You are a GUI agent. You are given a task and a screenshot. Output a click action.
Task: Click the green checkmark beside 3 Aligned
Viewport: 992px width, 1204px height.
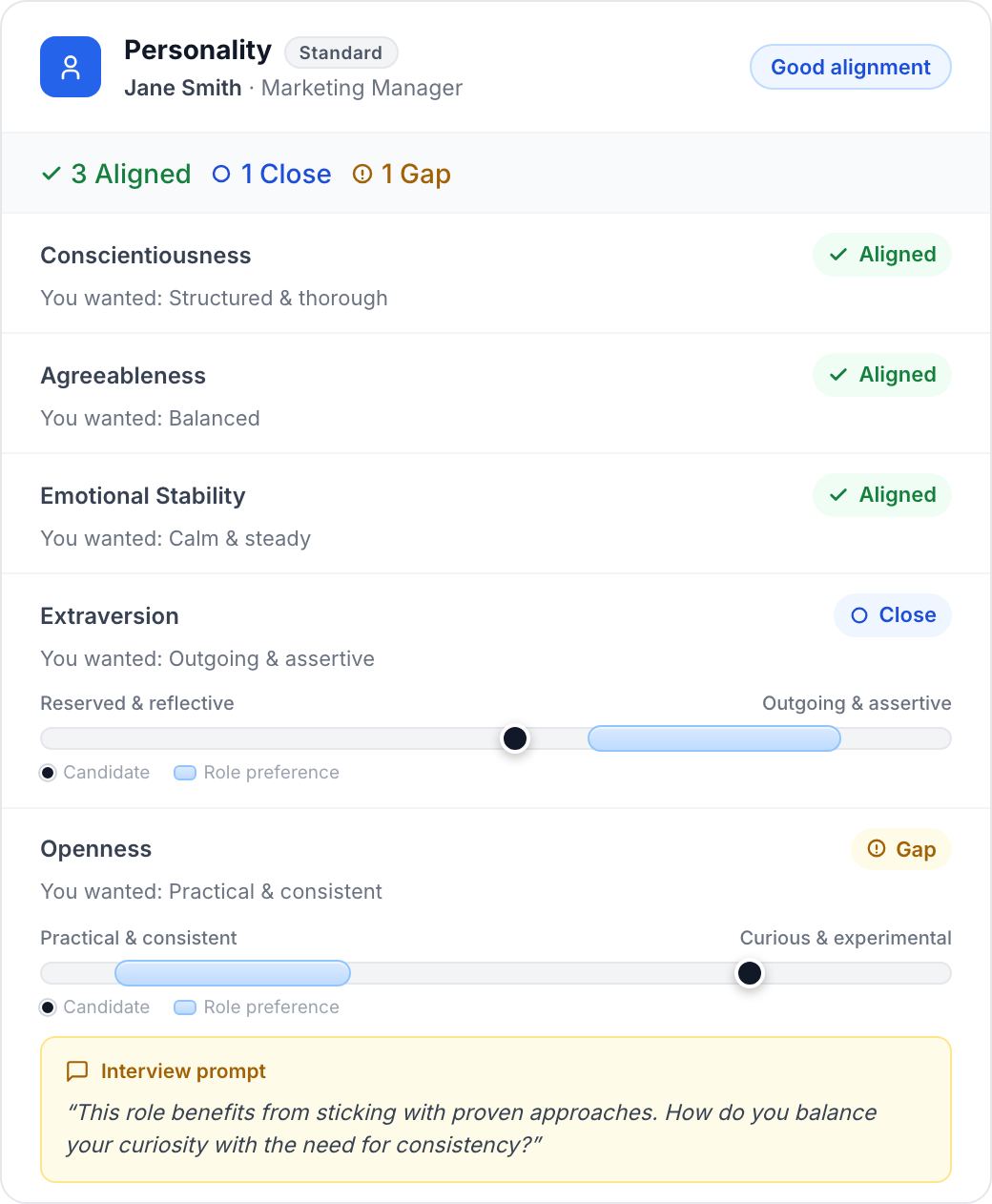coord(52,175)
